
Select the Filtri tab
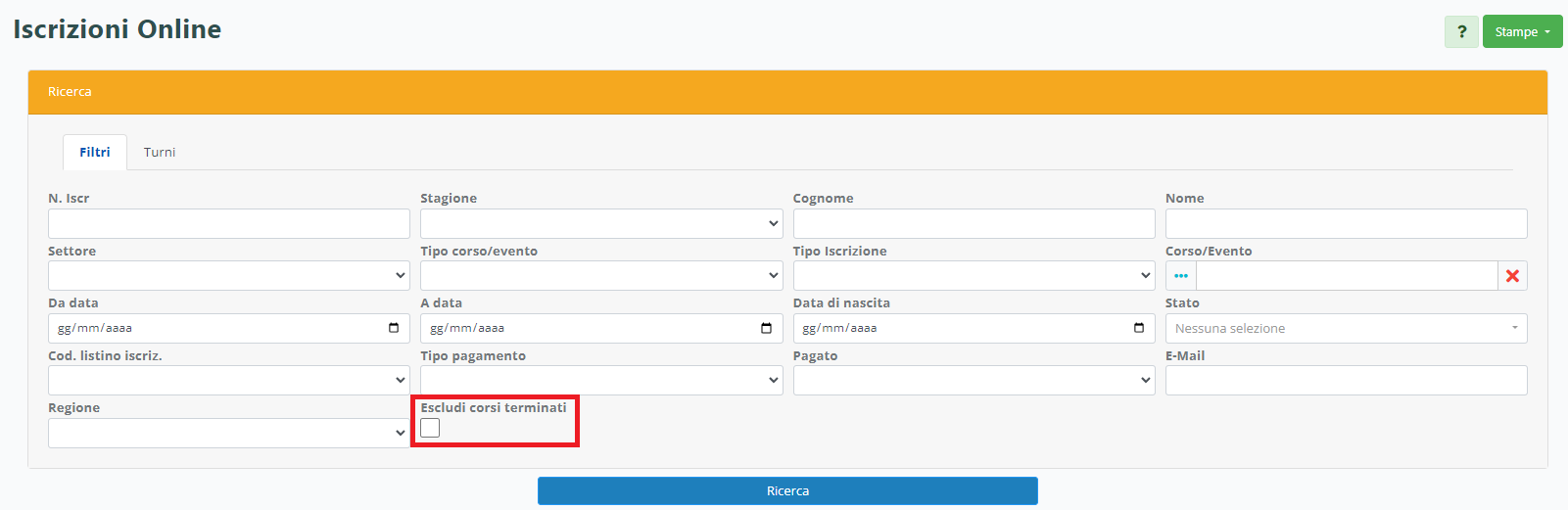pos(95,152)
